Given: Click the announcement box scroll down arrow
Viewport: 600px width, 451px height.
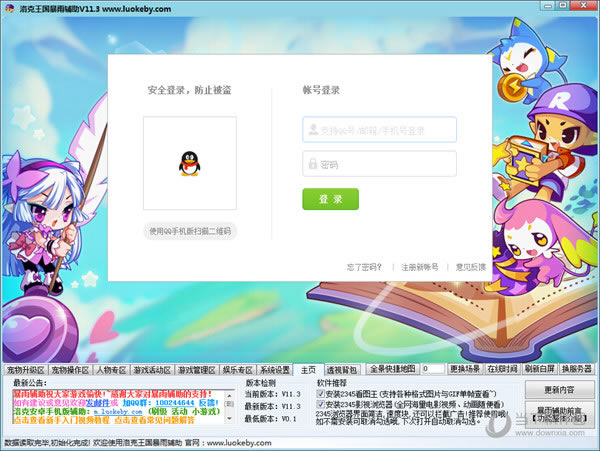Looking at the screenshot, I should tap(229, 418).
